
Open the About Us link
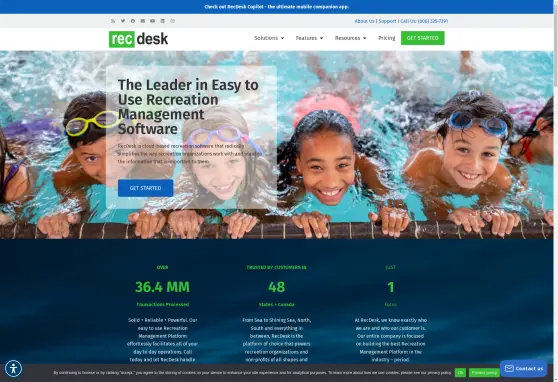pyautogui.click(x=364, y=21)
